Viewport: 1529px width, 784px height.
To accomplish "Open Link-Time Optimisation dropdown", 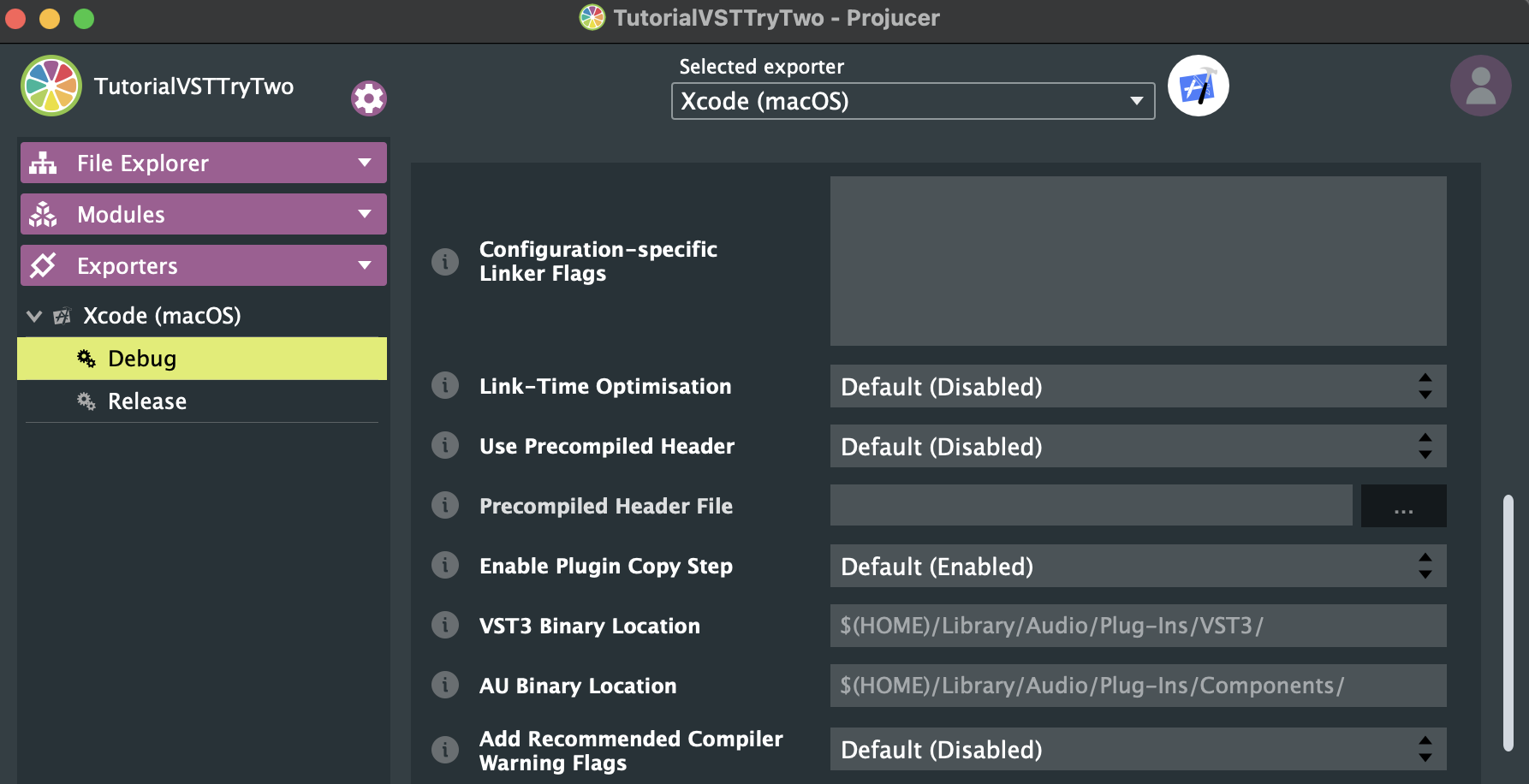I will 1138,386.
